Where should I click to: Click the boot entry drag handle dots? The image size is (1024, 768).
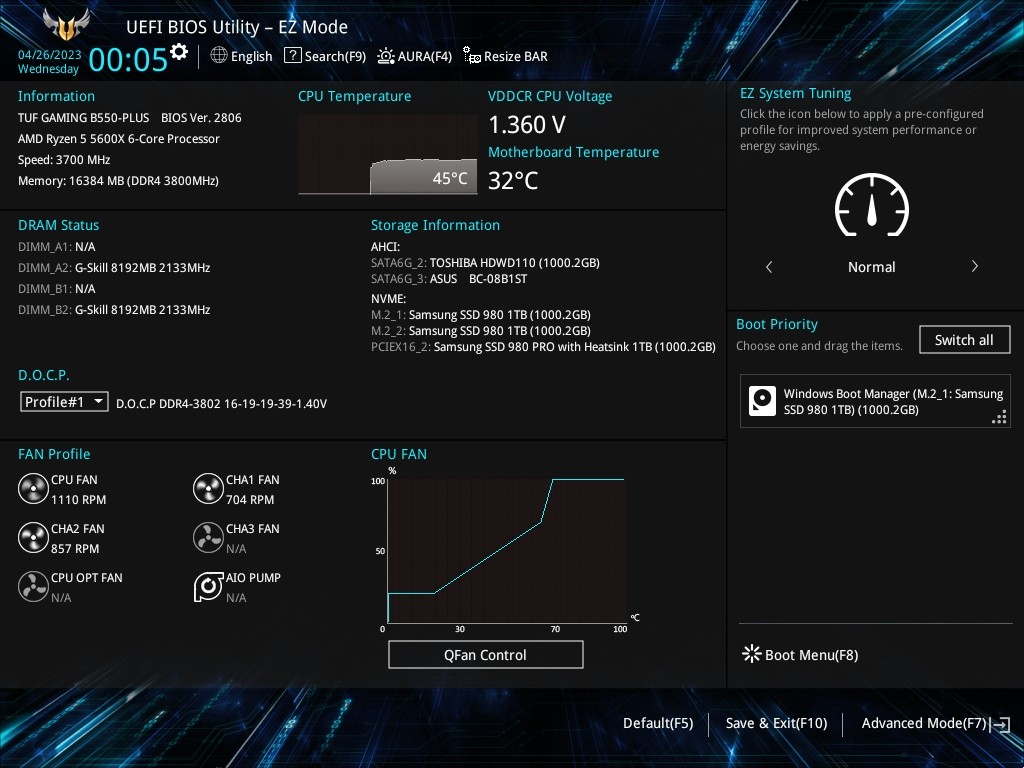(999, 417)
